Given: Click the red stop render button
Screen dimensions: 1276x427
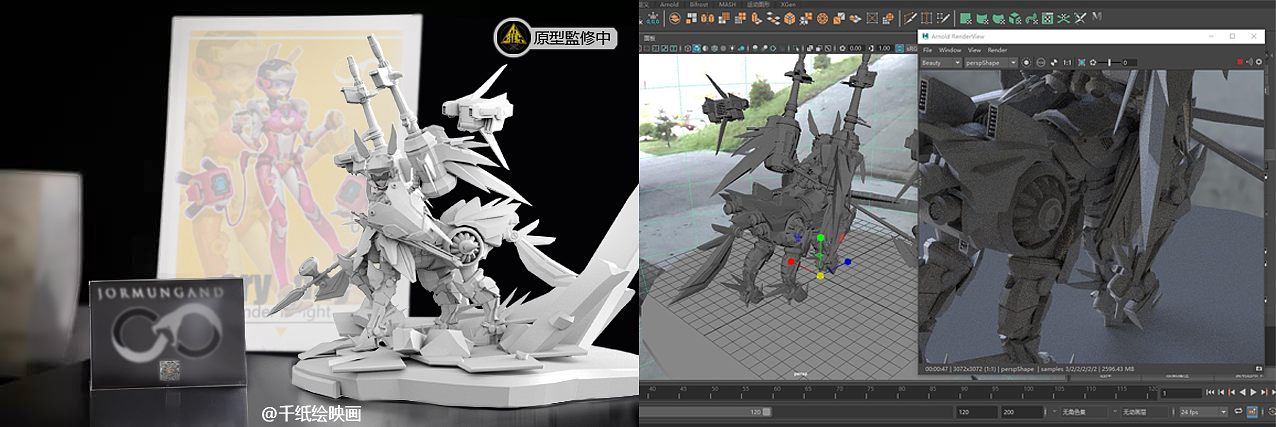Looking at the screenshot, I should pyautogui.click(x=1240, y=62).
